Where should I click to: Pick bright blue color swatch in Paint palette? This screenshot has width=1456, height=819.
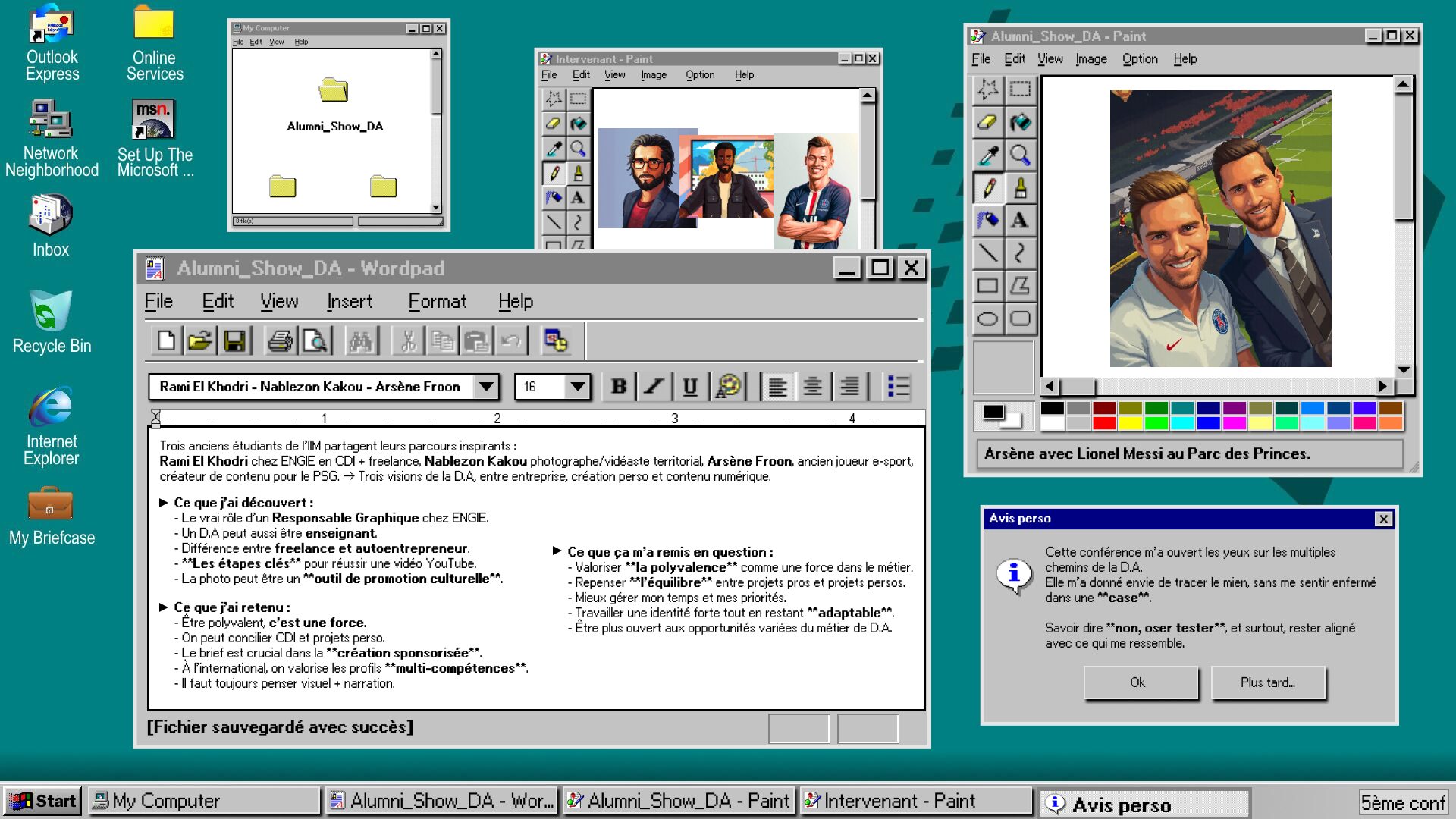click(x=1208, y=423)
